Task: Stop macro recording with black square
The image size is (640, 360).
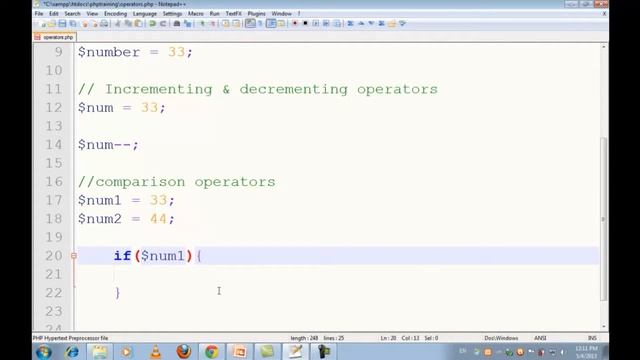Action: point(305,24)
